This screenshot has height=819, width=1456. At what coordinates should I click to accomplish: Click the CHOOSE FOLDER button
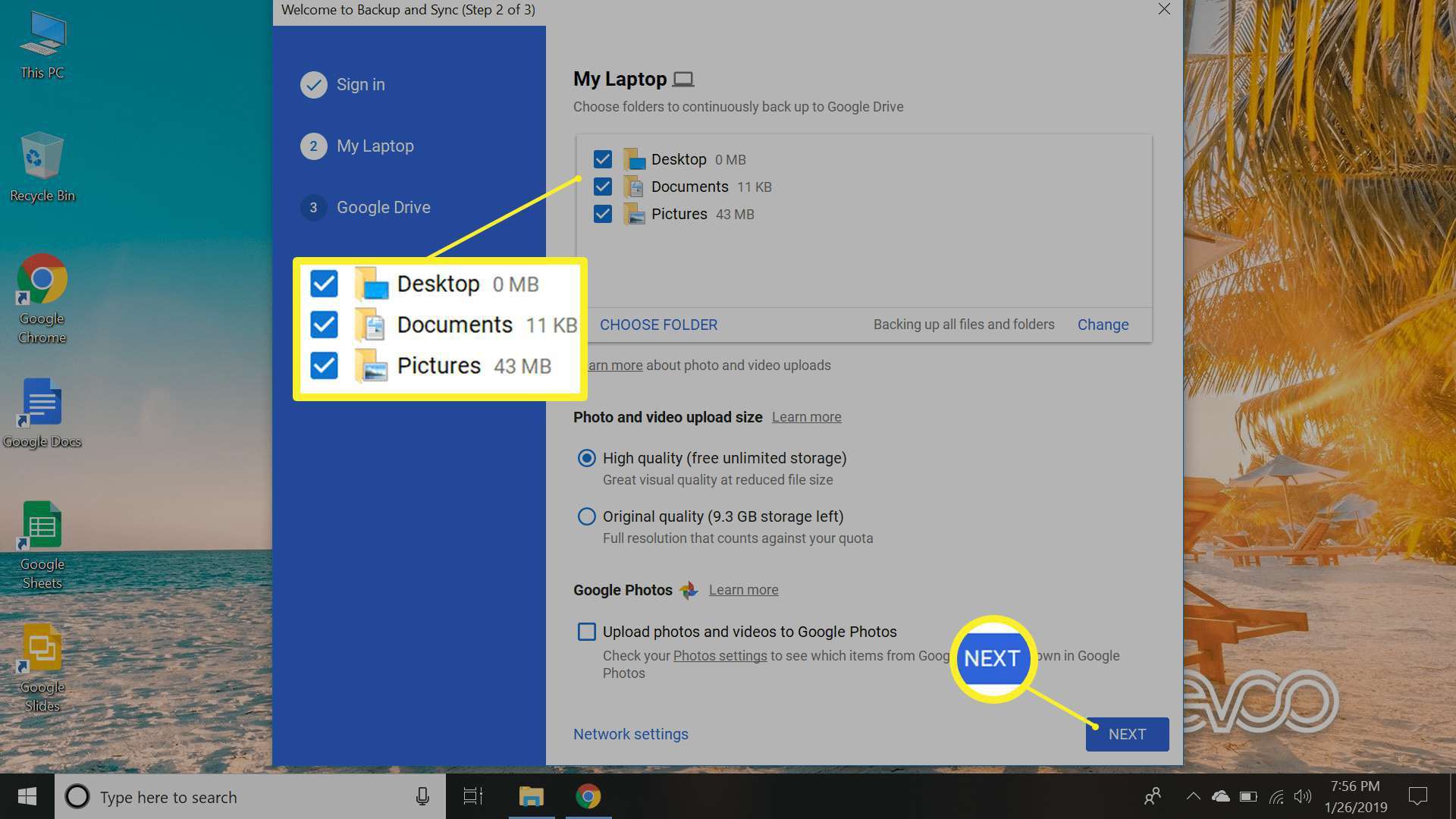[659, 324]
